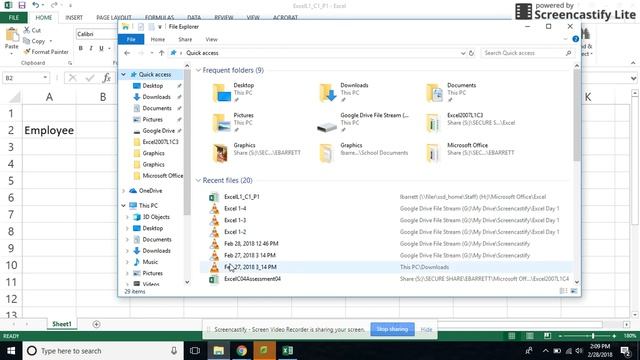Select Microsoft Office in navigation pane
This screenshot has height=360, width=640.
click(x=162, y=176)
